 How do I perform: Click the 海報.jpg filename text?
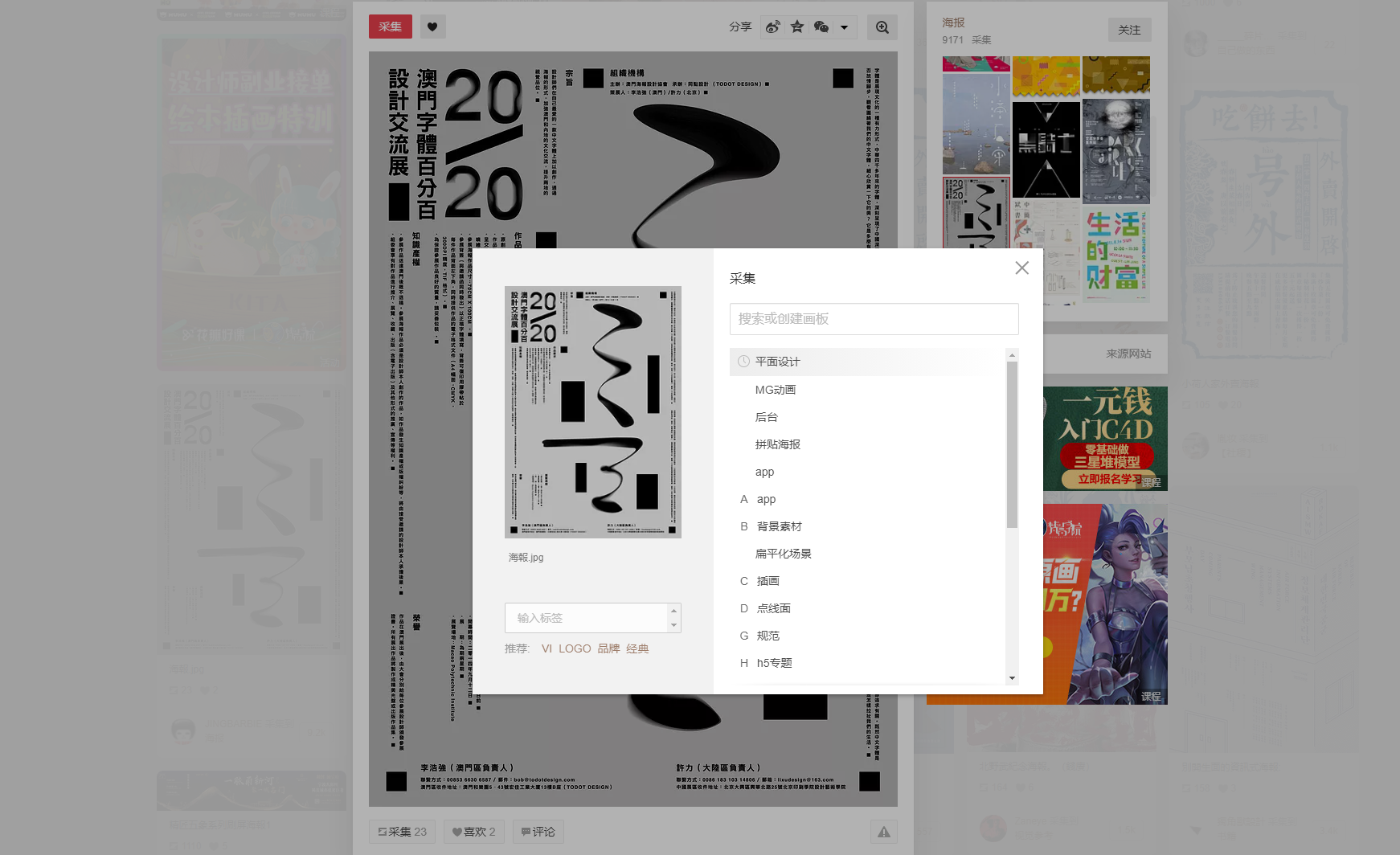(526, 557)
